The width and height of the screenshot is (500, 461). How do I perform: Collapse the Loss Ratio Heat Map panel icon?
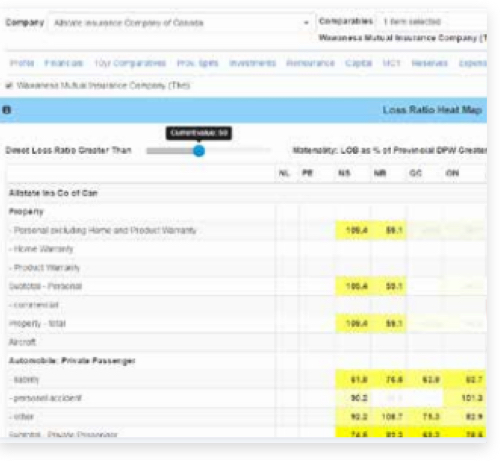coord(7,110)
